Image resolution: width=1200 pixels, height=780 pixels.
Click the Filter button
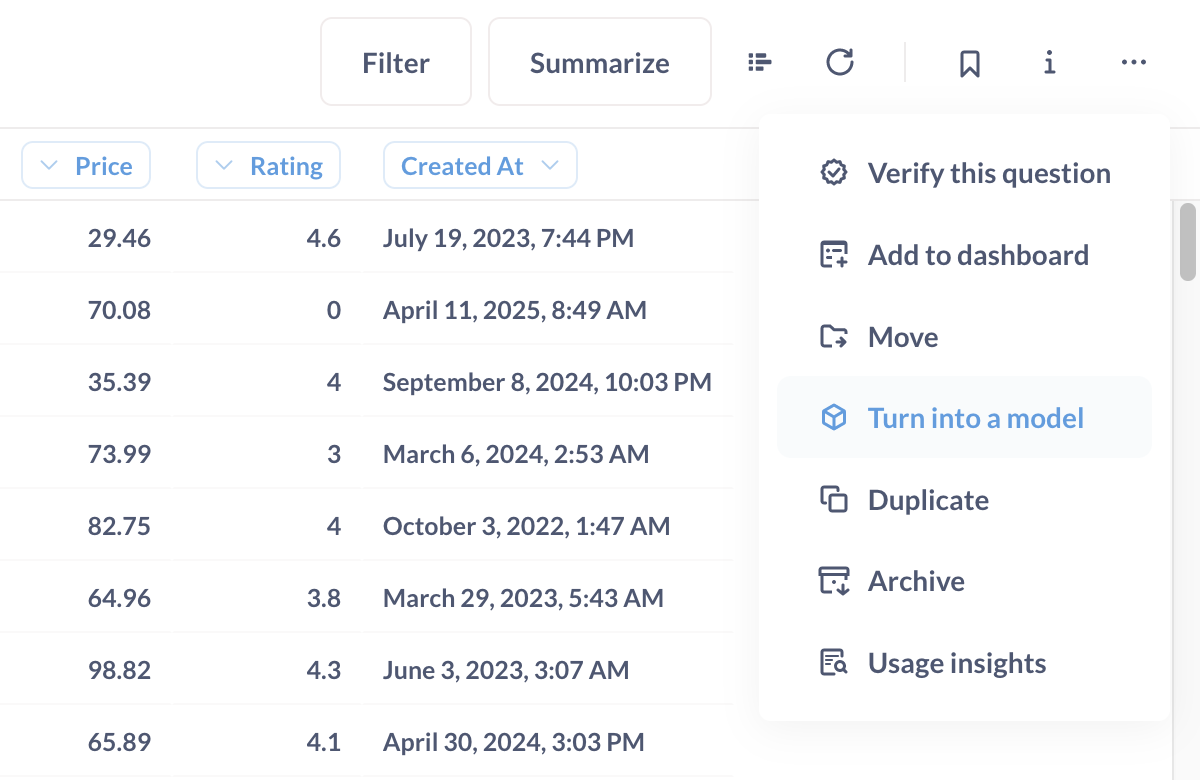coord(396,63)
